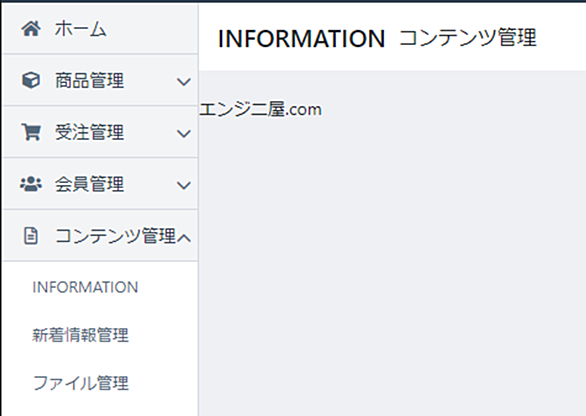Image resolution: width=586 pixels, height=416 pixels.
Task: Open the ホーム menu item
Action: click(x=100, y=29)
